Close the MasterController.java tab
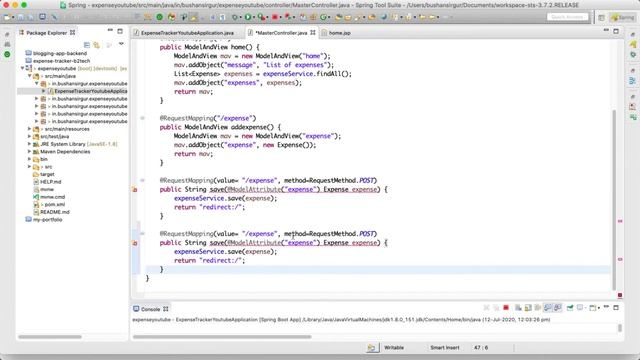This screenshot has width=640, height=360. click(x=313, y=32)
